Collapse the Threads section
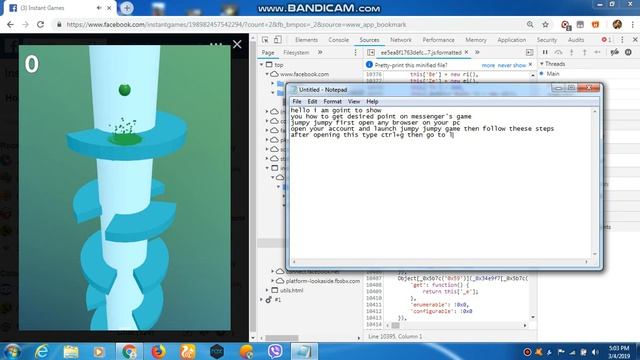640x360 pixels. 542,64
